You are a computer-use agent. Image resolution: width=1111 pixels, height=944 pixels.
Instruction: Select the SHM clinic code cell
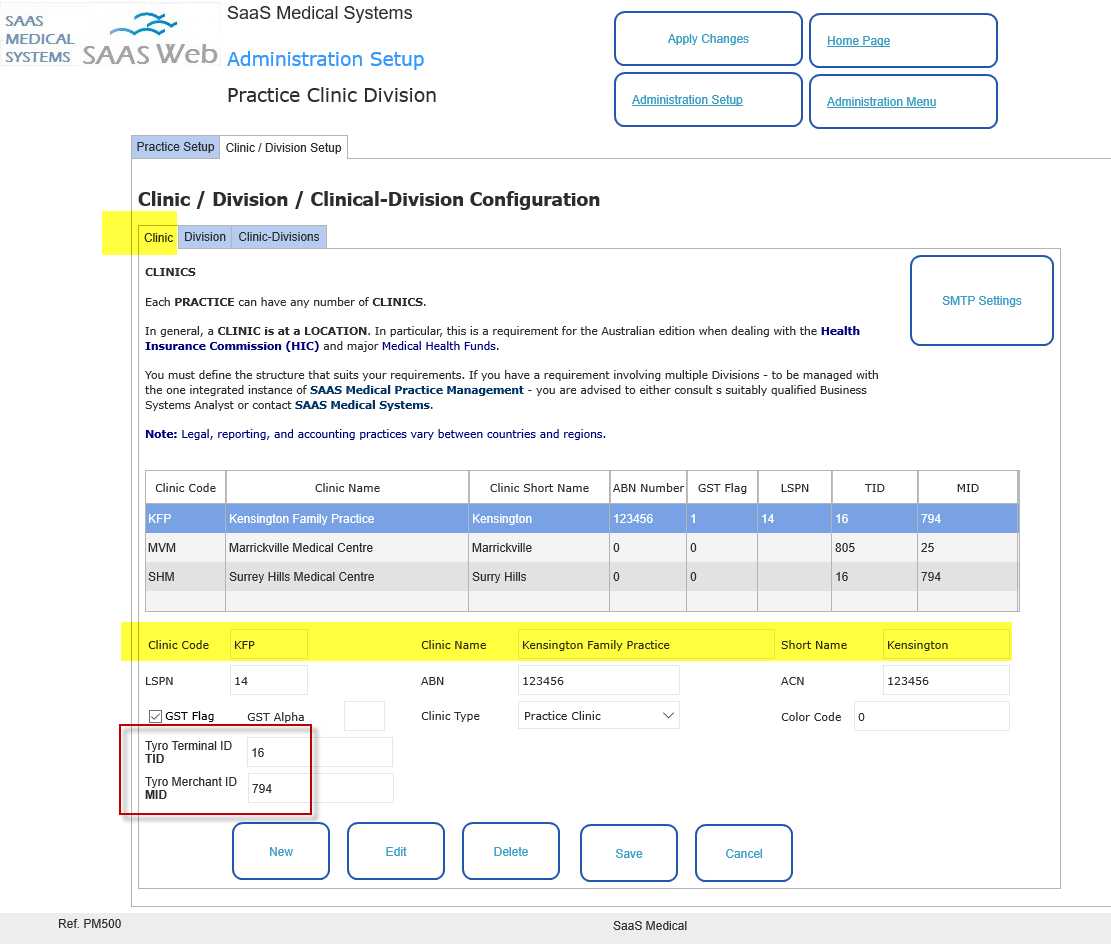click(186, 577)
